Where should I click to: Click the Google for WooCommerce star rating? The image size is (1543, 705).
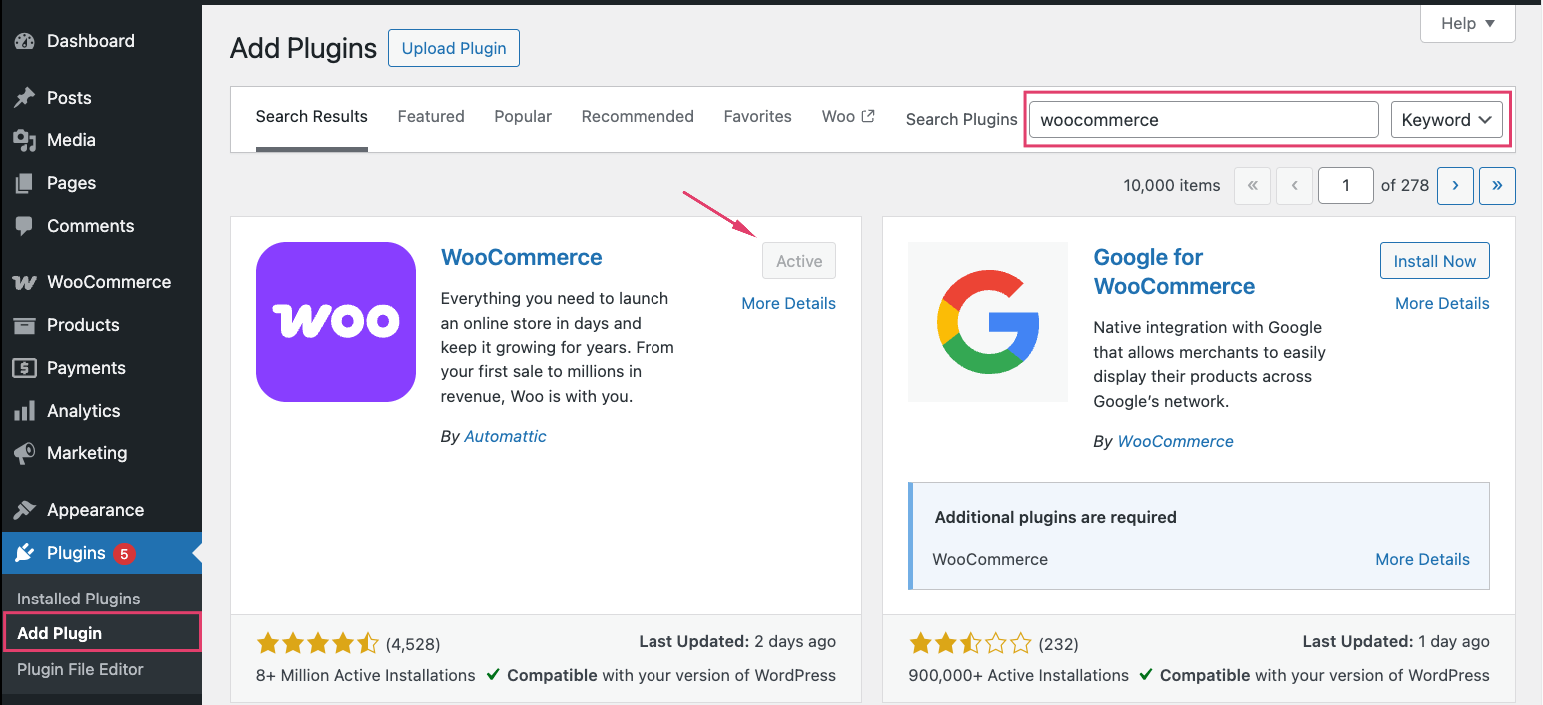(x=970, y=643)
